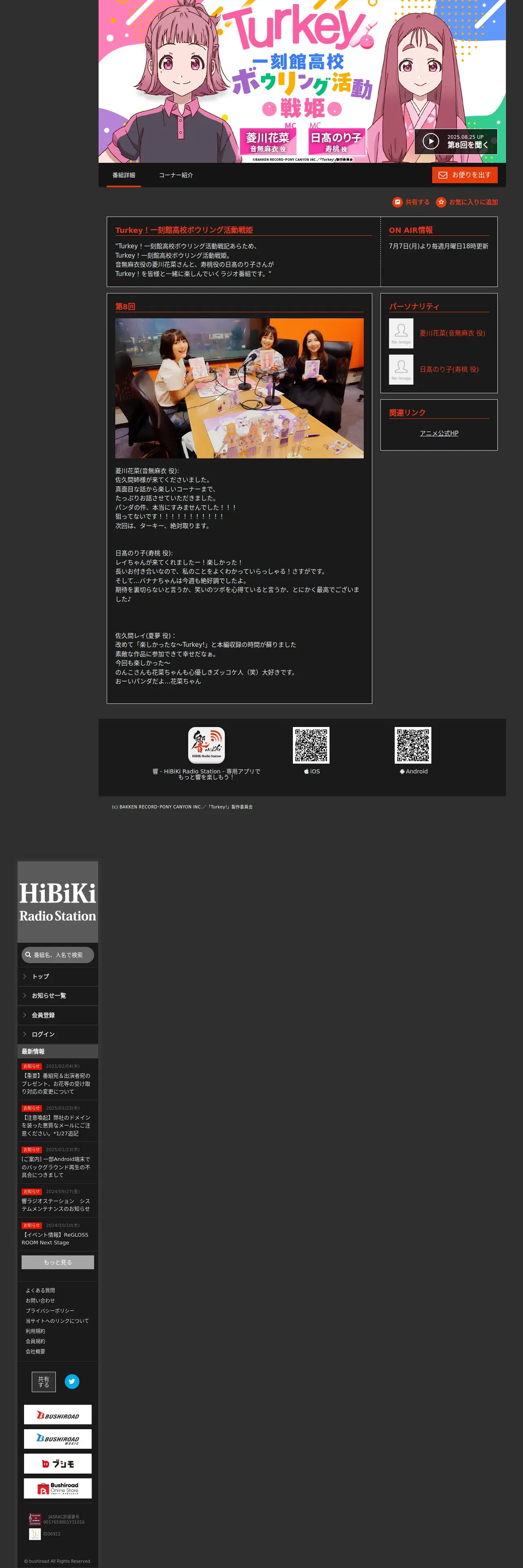Click the パーソナリティ heading
This screenshot has width=523, height=1568.
tap(414, 307)
